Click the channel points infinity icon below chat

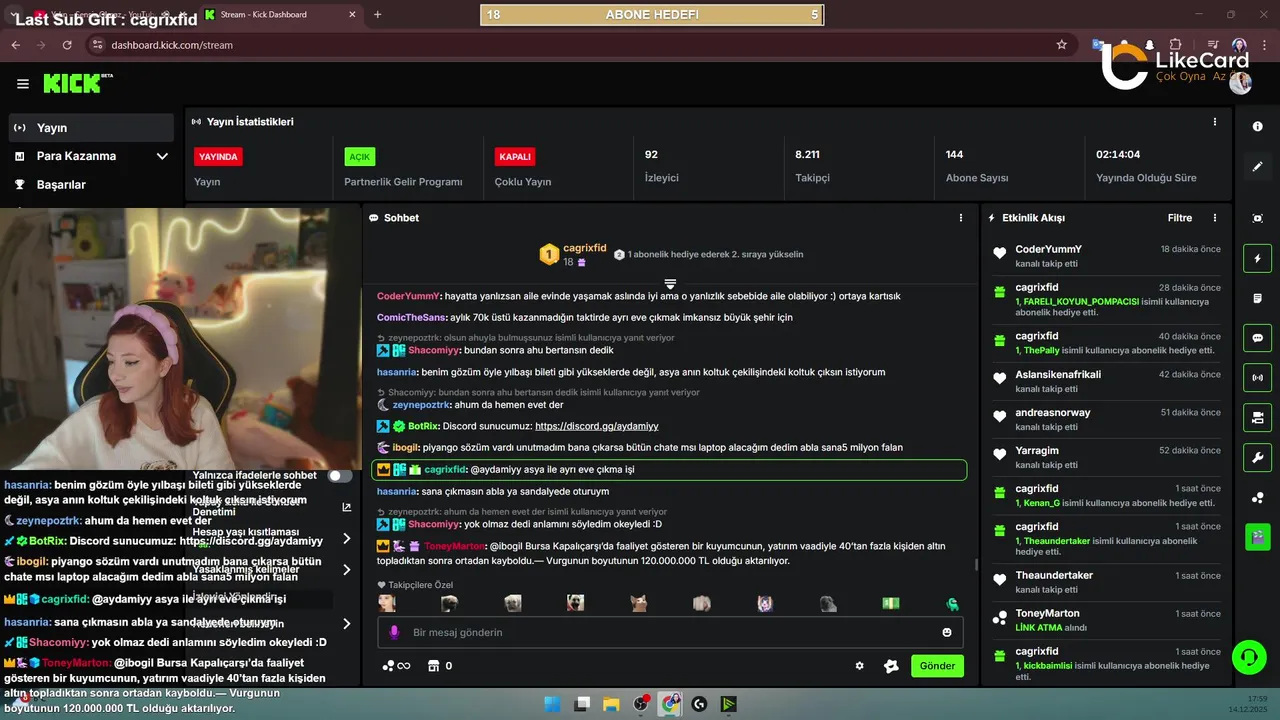click(396, 666)
